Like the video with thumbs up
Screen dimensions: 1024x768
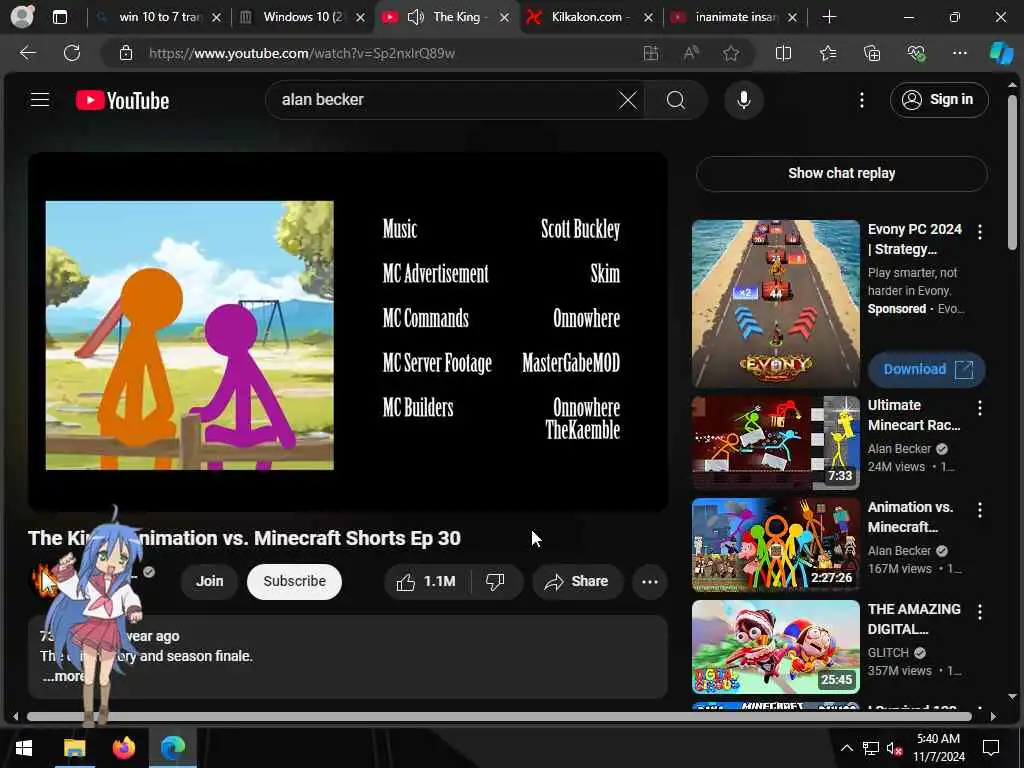pyautogui.click(x=428, y=581)
